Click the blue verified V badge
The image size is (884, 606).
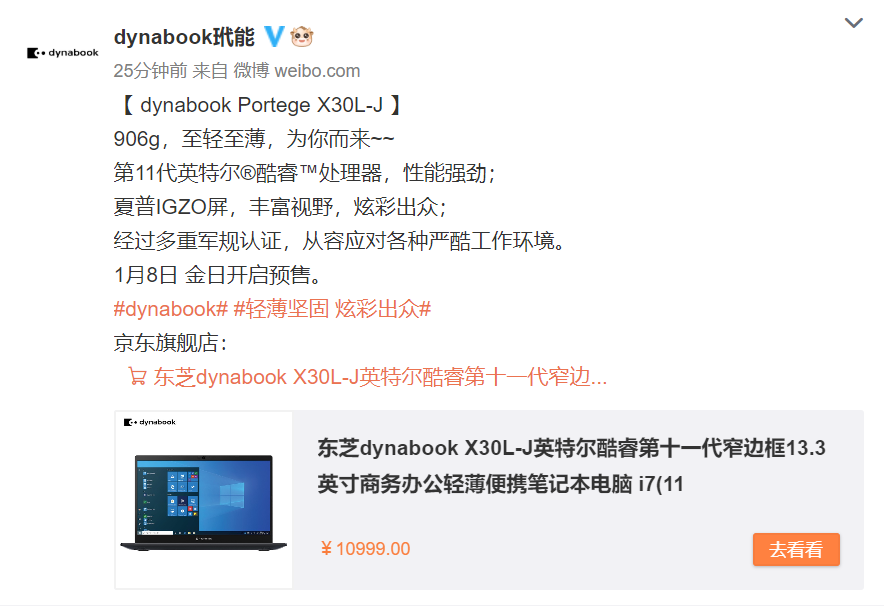click(274, 37)
